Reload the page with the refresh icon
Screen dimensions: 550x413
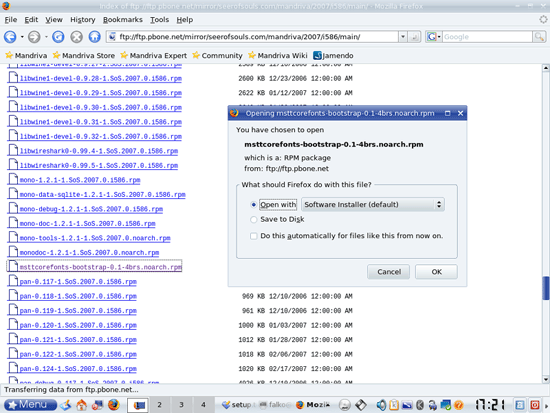(x=58, y=36)
